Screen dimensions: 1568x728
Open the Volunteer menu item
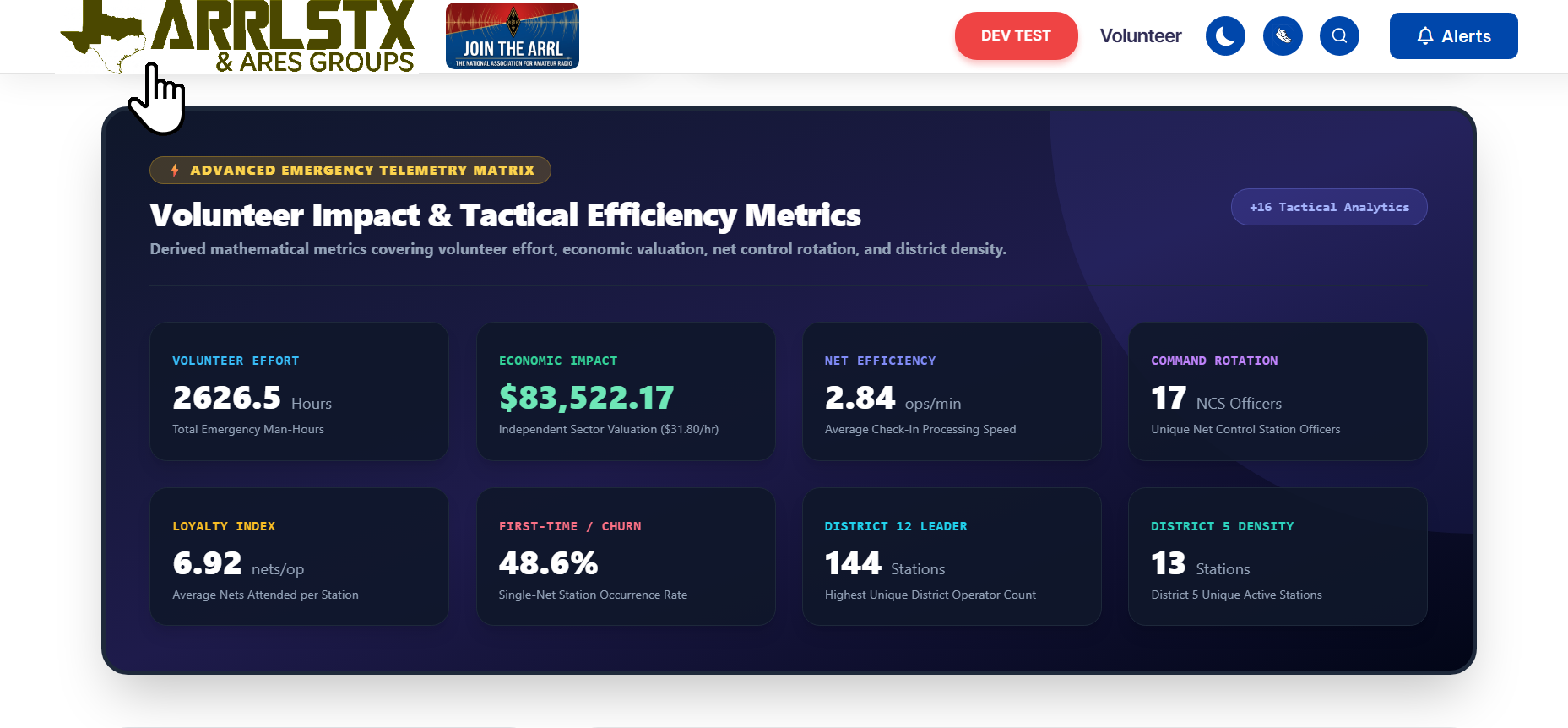(x=1141, y=36)
